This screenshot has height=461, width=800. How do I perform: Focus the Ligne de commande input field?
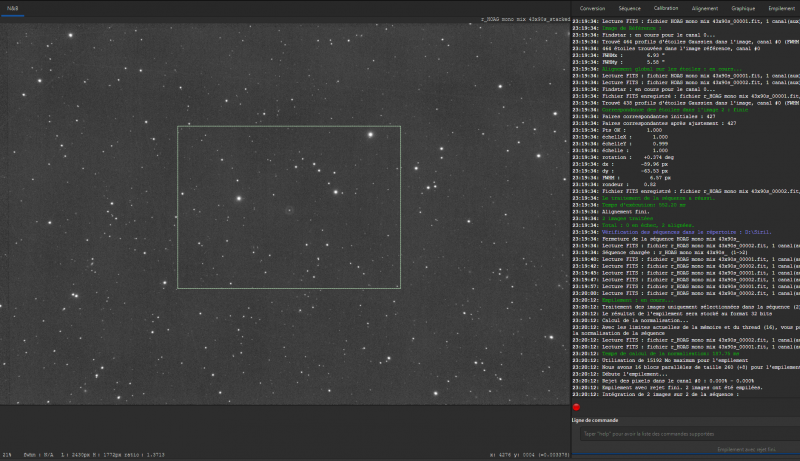(x=690, y=434)
